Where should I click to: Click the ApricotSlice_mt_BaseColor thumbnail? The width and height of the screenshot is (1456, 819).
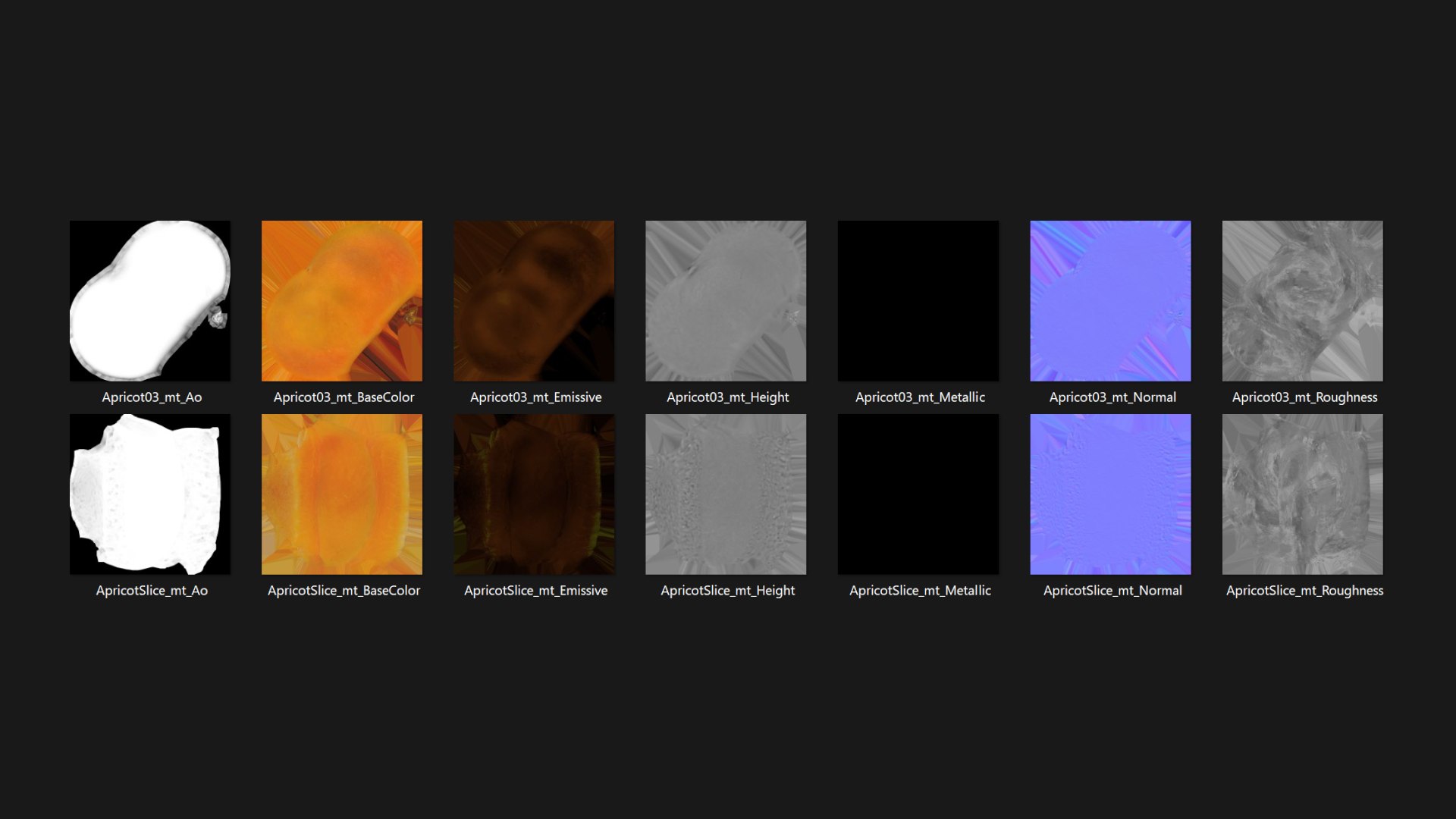click(x=342, y=494)
